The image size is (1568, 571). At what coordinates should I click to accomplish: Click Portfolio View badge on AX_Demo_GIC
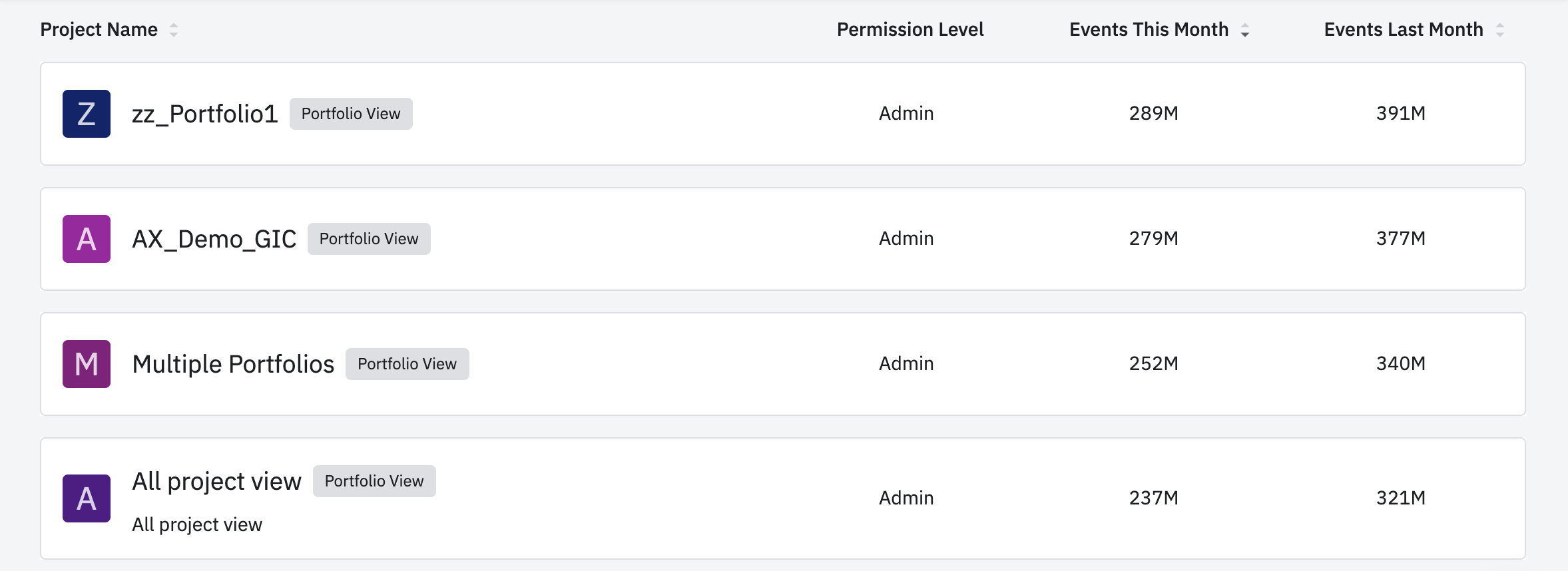pos(369,239)
